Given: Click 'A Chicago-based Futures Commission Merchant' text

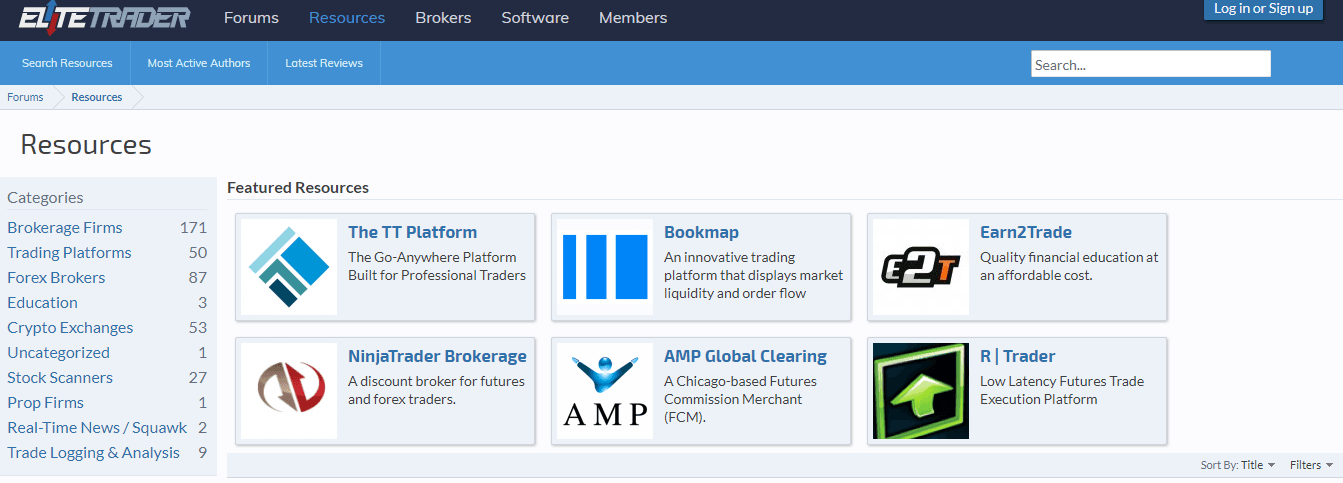Looking at the screenshot, I should (x=741, y=399).
